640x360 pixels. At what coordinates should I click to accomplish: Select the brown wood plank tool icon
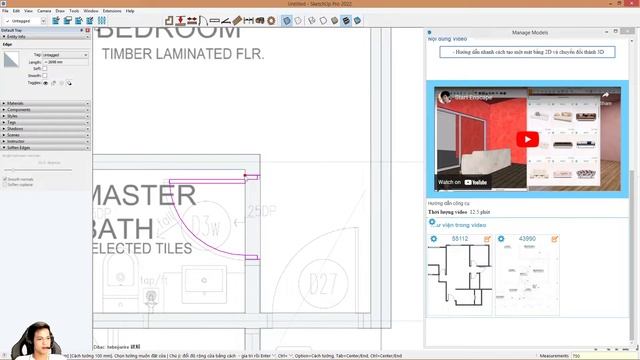[237, 20]
